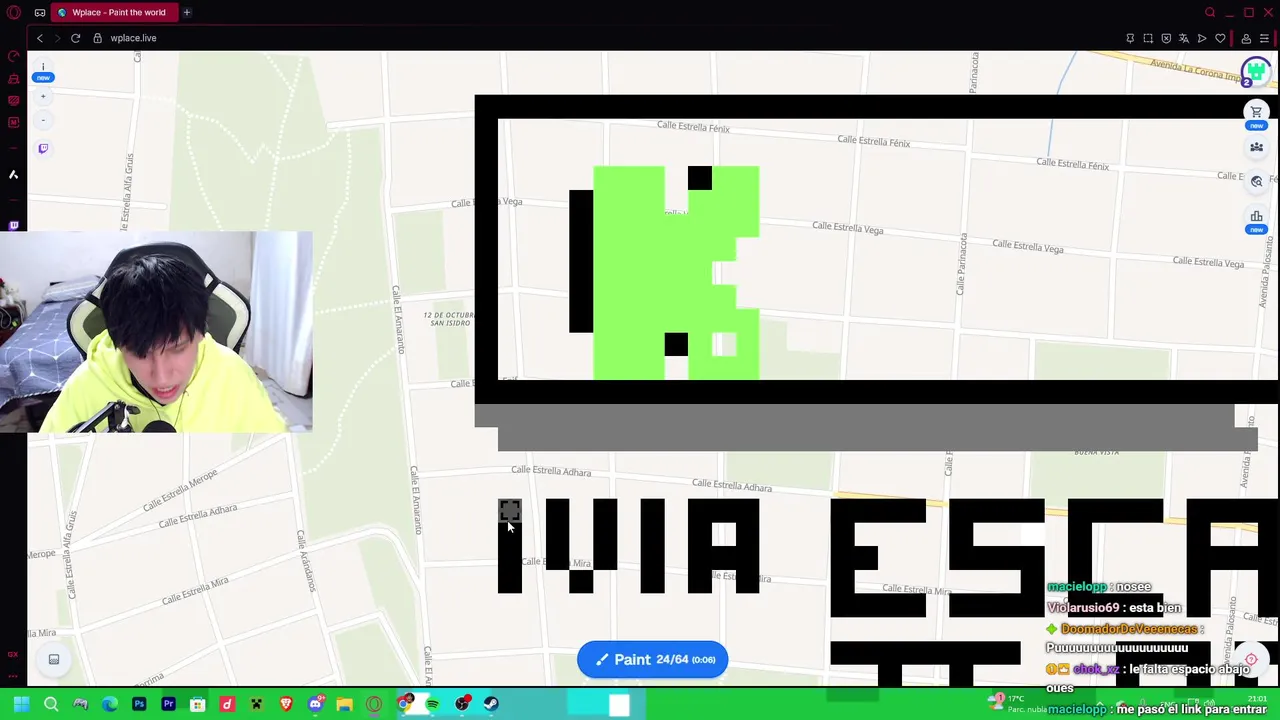This screenshot has width=1280, height=720.
Task: Reload the wplace.live page
Action: (x=75, y=38)
